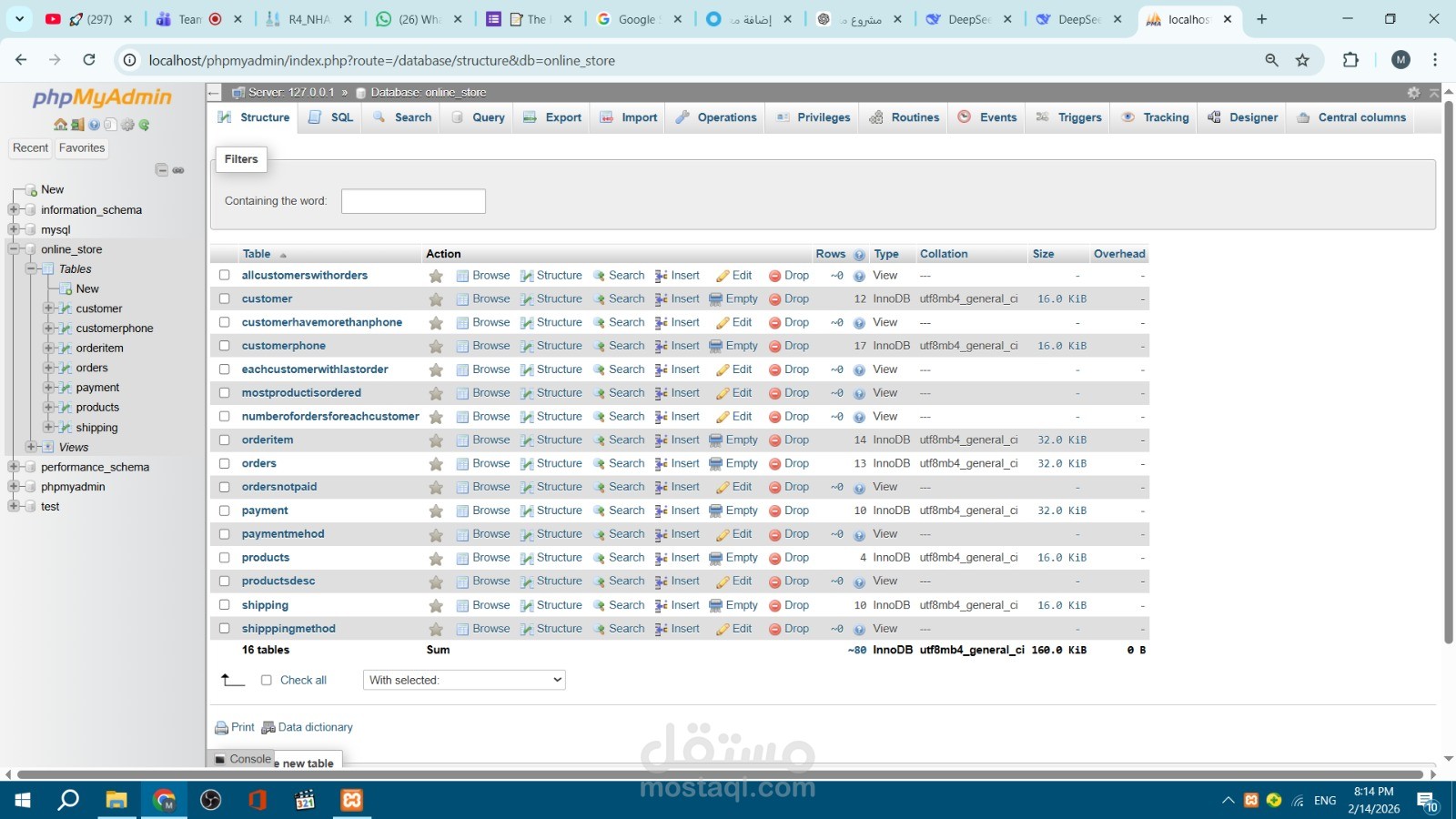This screenshot has height=819, width=1456.
Task: Click the Rows column help icon
Action: click(x=859, y=255)
